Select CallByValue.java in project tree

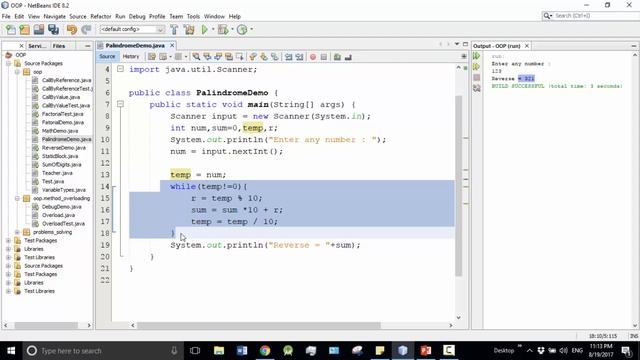(61, 97)
